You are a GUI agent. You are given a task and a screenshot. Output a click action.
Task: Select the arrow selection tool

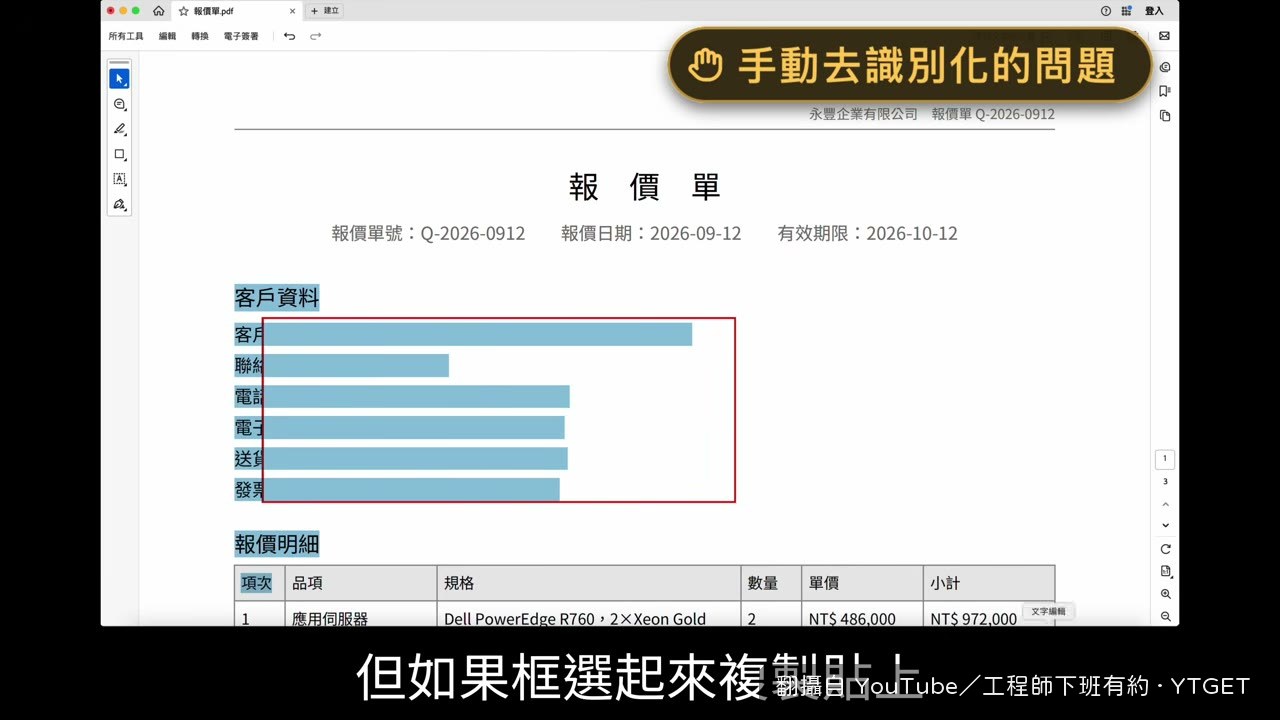[x=119, y=79]
